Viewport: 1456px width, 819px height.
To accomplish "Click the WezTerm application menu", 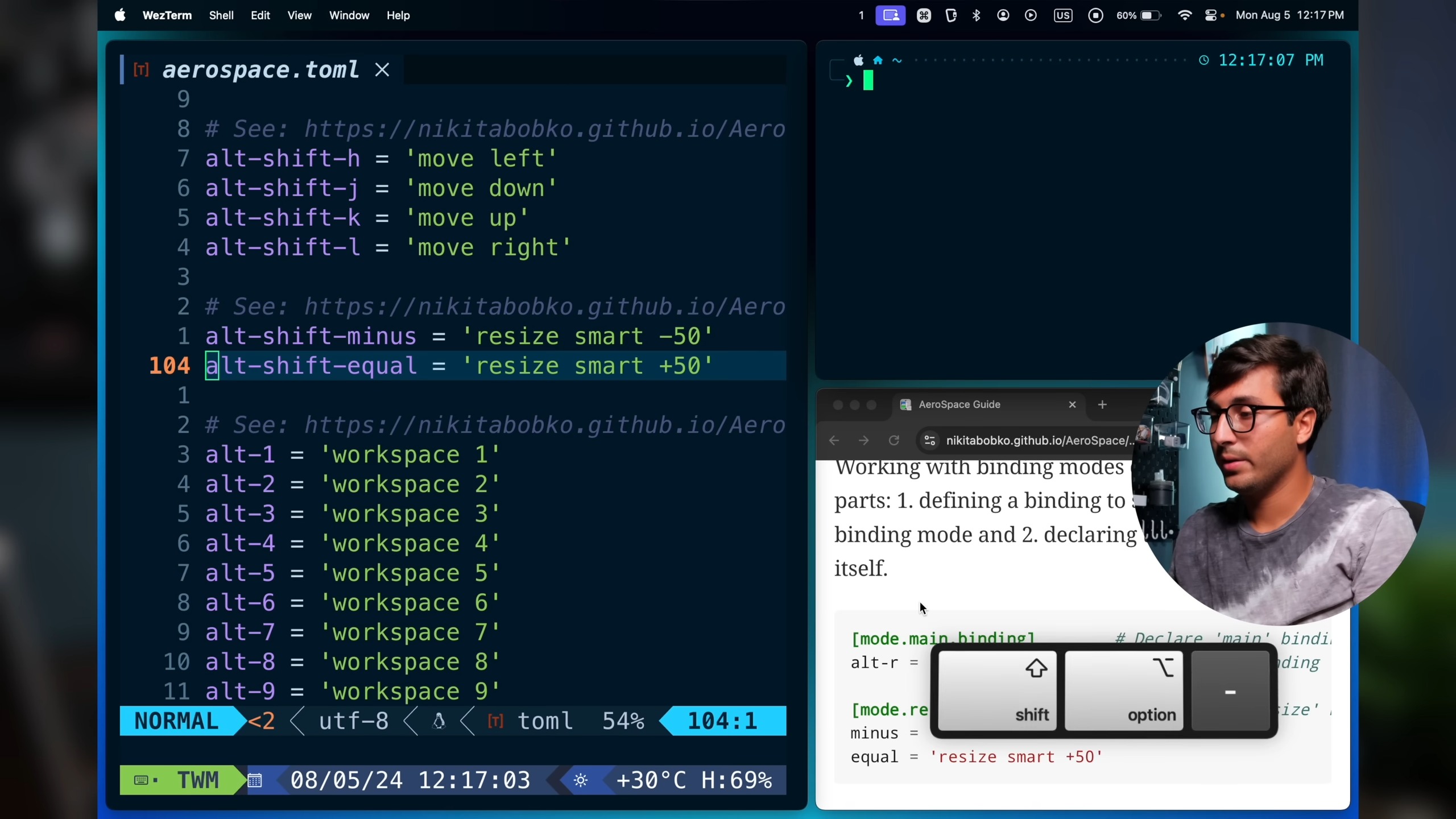I will click(x=167, y=15).
